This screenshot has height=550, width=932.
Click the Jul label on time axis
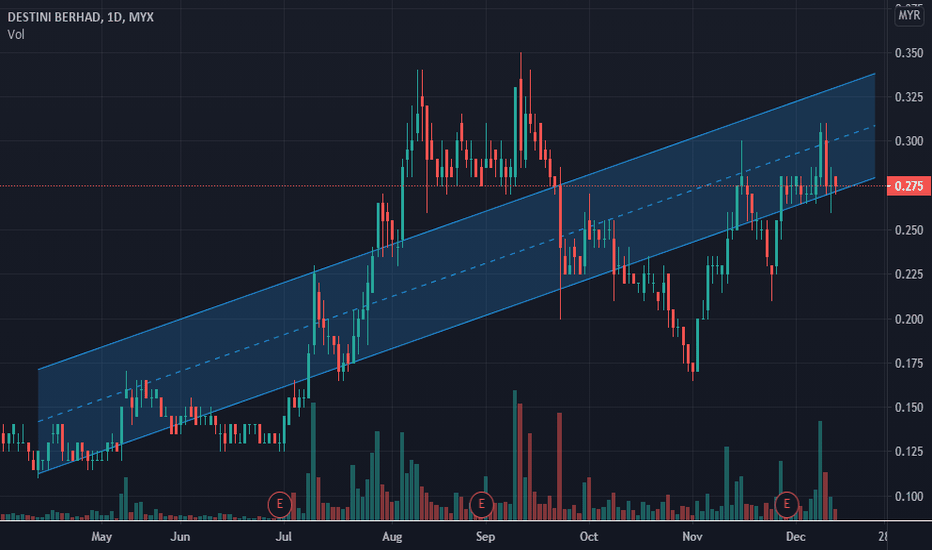[284, 537]
